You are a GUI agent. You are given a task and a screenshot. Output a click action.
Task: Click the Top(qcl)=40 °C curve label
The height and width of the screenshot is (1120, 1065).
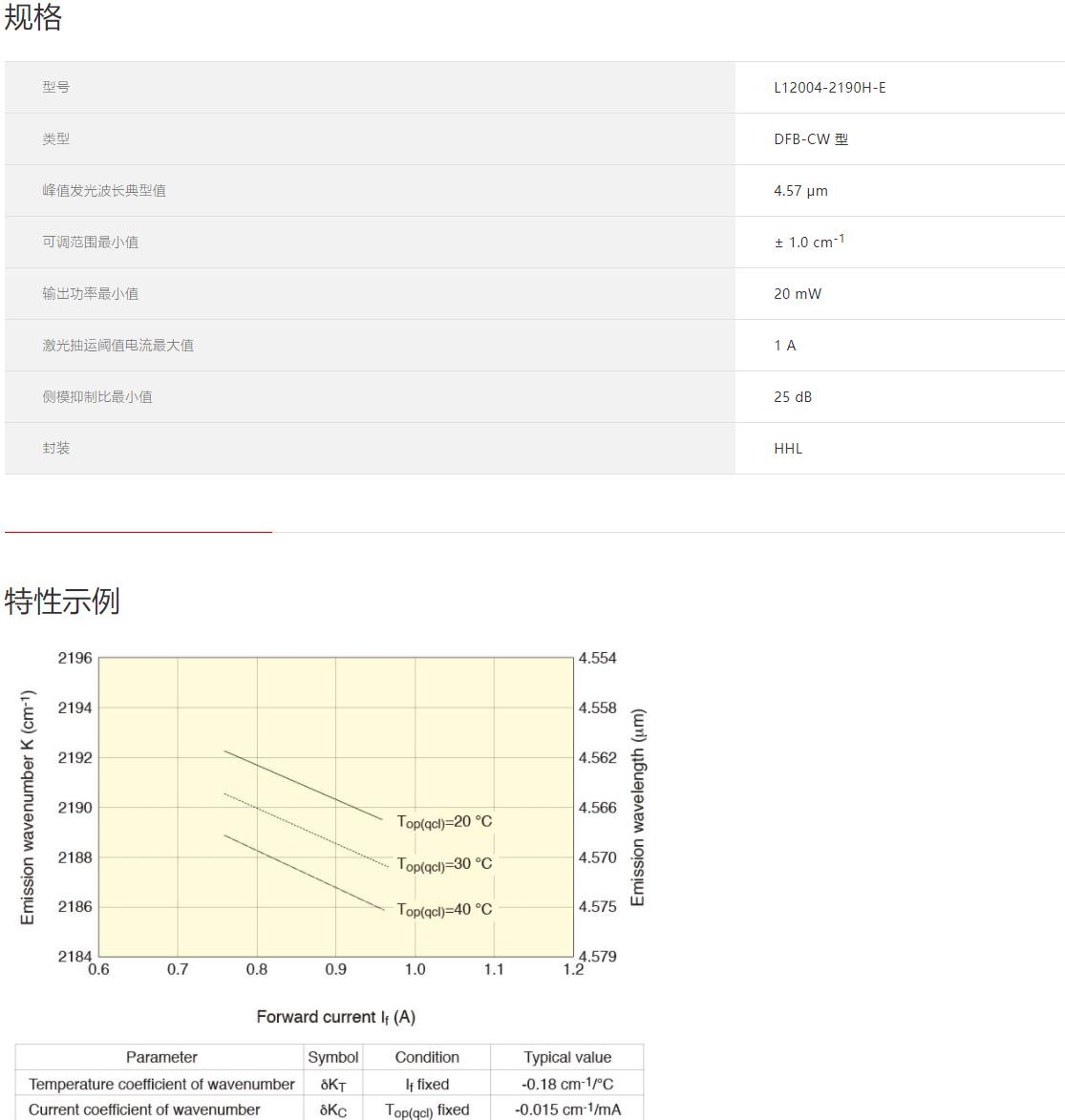click(444, 910)
